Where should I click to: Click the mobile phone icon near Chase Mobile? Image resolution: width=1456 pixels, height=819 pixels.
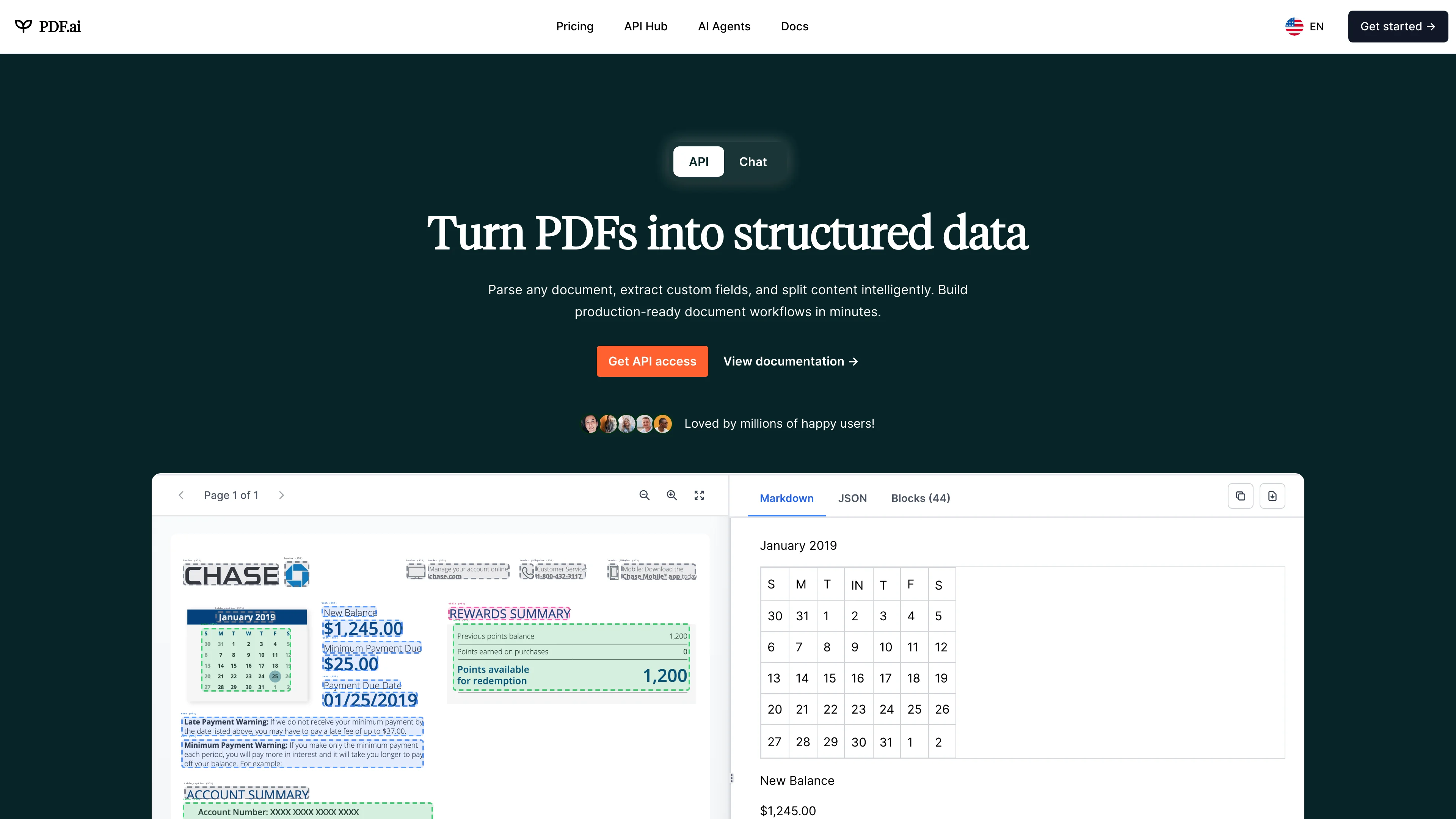click(614, 572)
